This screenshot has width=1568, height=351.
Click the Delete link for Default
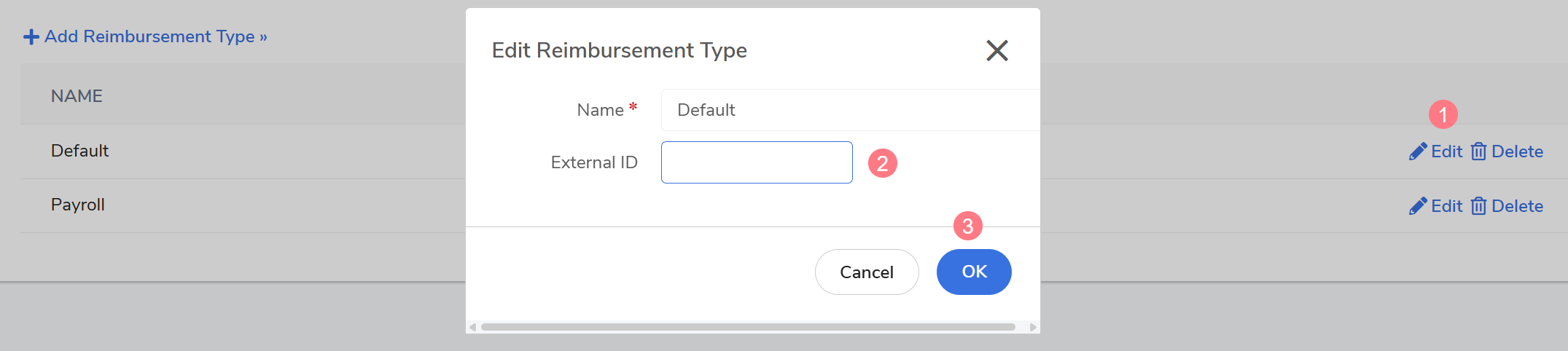pyautogui.click(x=1517, y=151)
